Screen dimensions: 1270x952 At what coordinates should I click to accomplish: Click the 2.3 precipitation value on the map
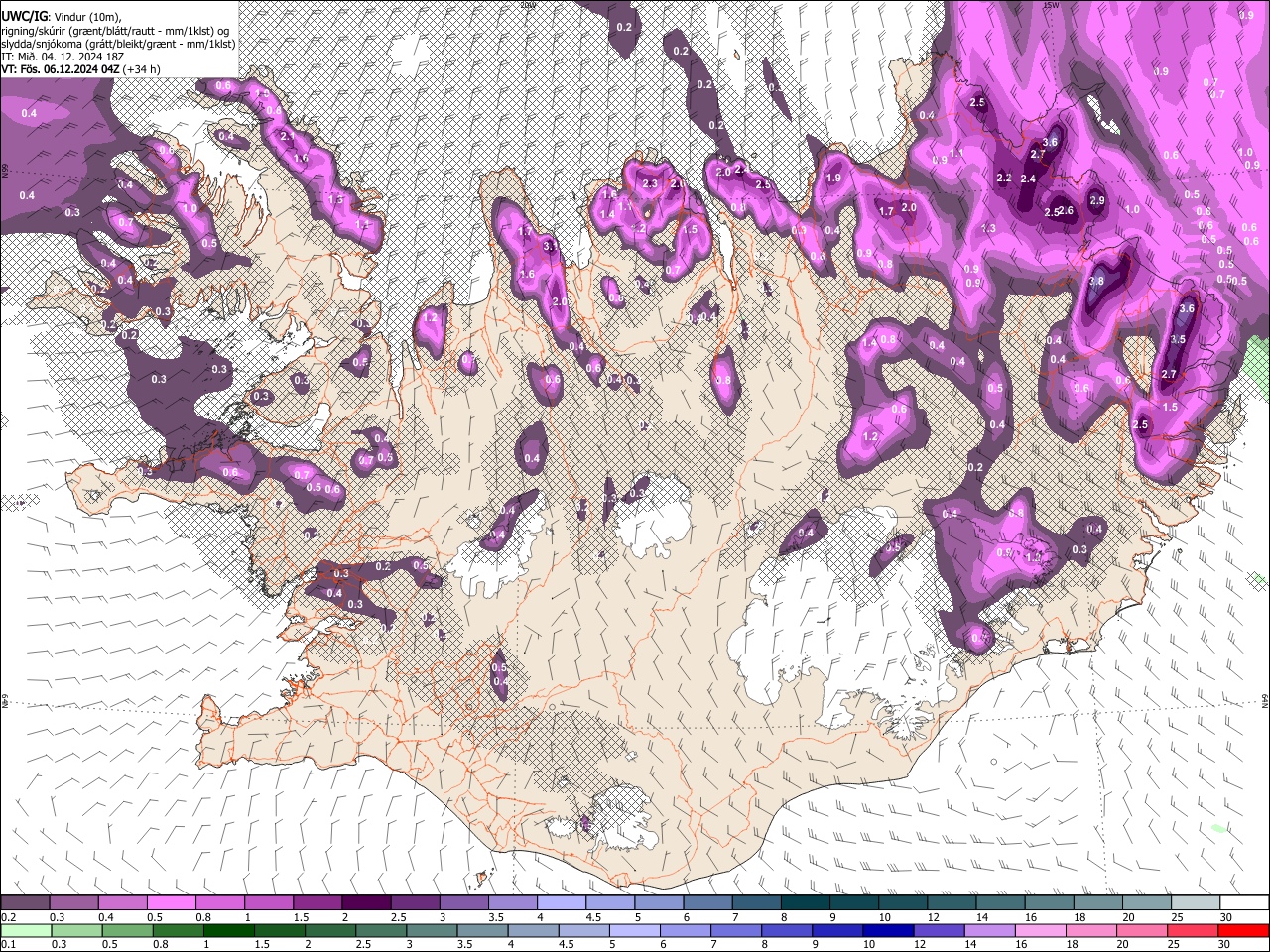651,183
